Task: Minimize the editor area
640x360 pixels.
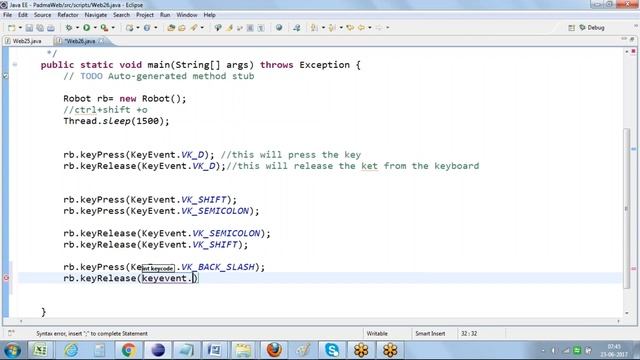Action: point(624,39)
